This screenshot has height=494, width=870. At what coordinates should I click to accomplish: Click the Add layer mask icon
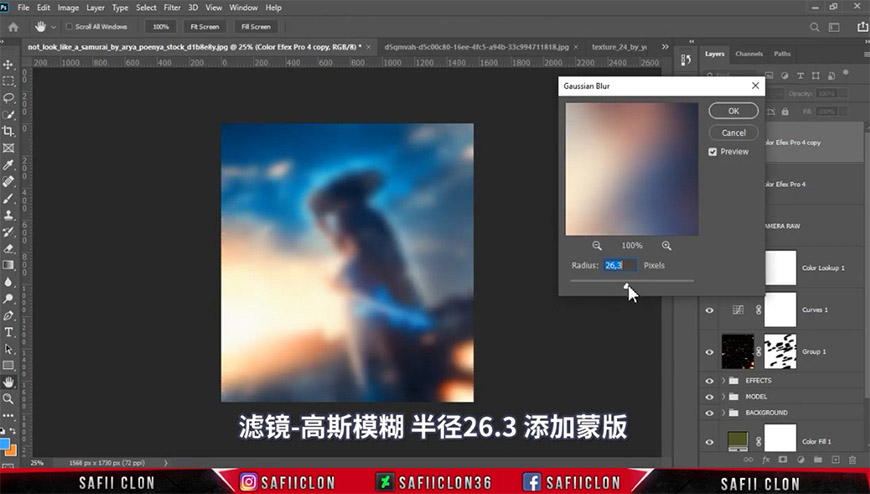pyautogui.click(x=783, y=460)
